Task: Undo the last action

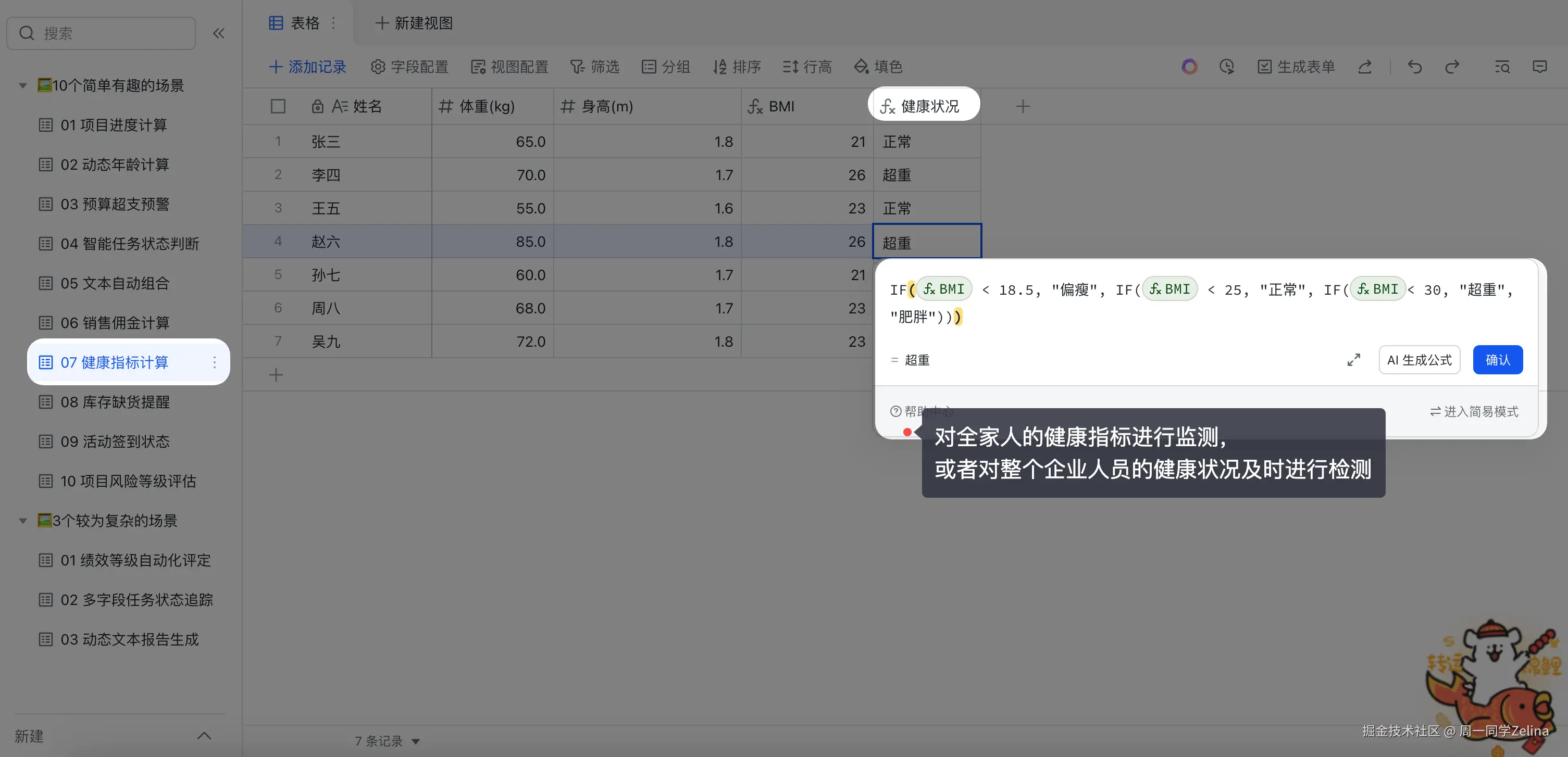Action: click(1415, 67)
